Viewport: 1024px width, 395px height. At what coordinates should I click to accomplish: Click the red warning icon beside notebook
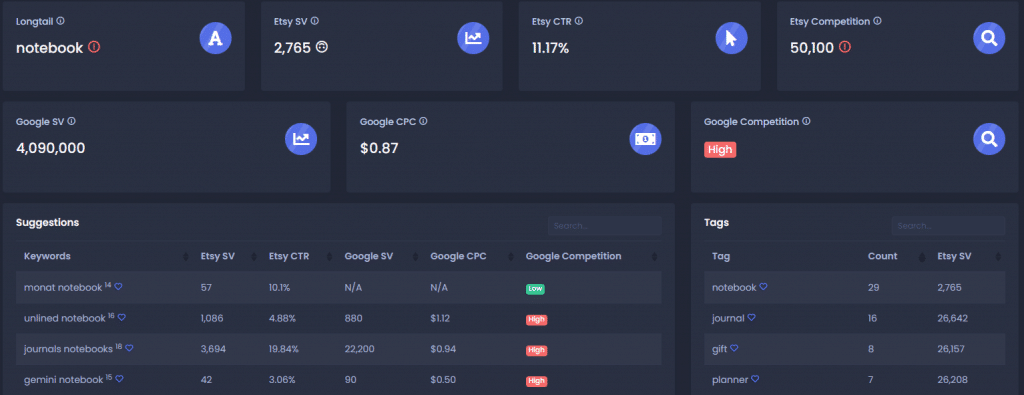coord(94,47)
